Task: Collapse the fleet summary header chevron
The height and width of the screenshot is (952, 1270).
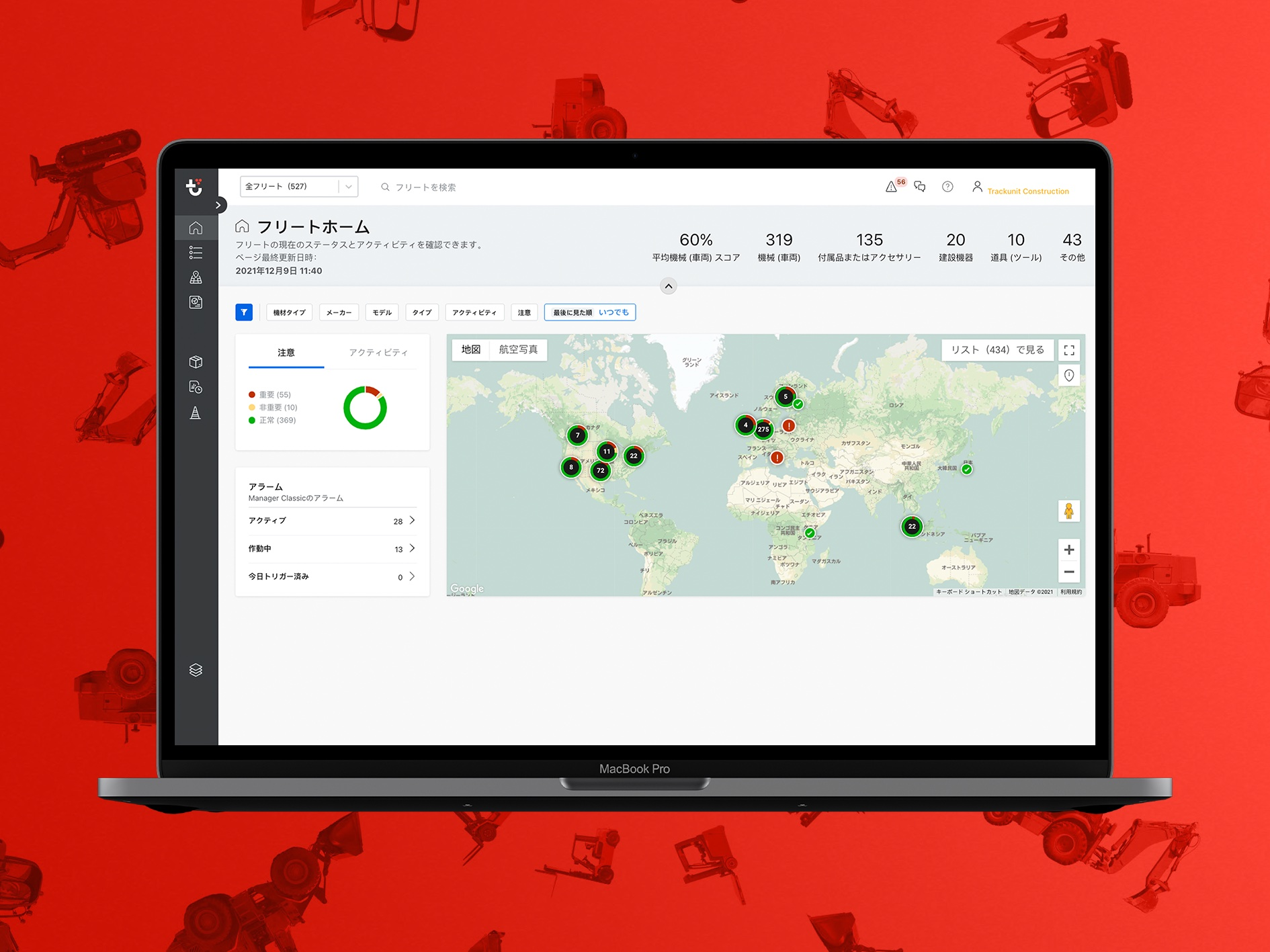Action: tap(668, 286)
